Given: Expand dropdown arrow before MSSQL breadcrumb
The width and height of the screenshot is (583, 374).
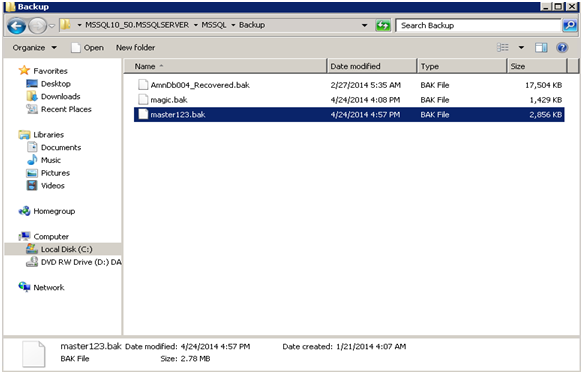Looking at the screenshot, I should point(196,25).
